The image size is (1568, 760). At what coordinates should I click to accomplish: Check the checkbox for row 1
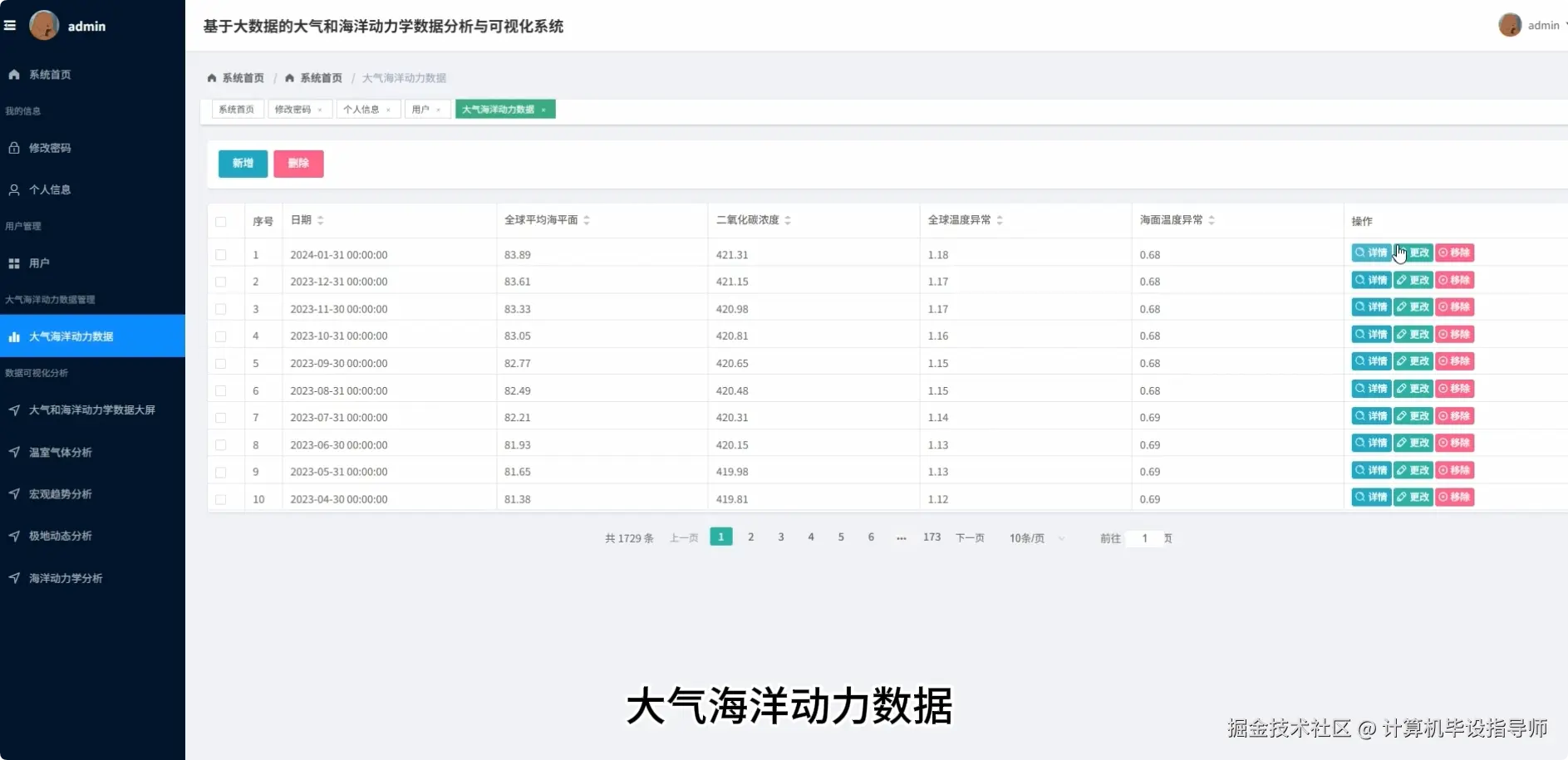(x=221, y=255)
